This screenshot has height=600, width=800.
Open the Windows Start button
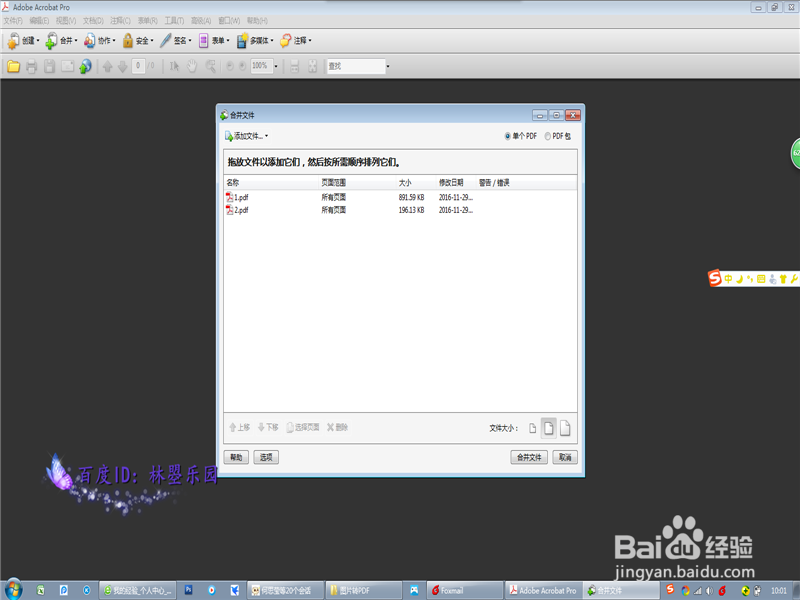pyautogui.click(x=13, y=590)
